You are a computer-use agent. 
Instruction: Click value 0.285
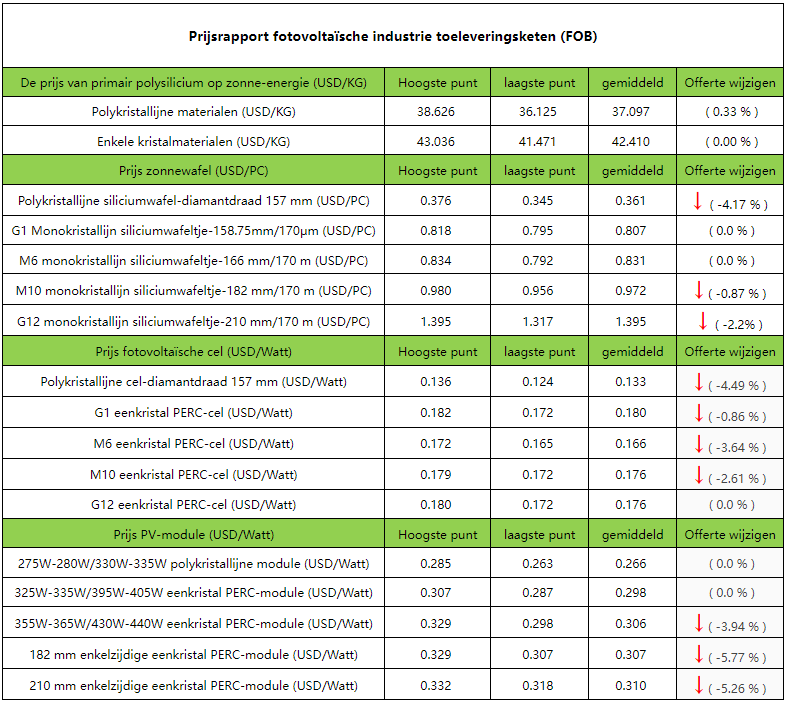click(436, 564)
